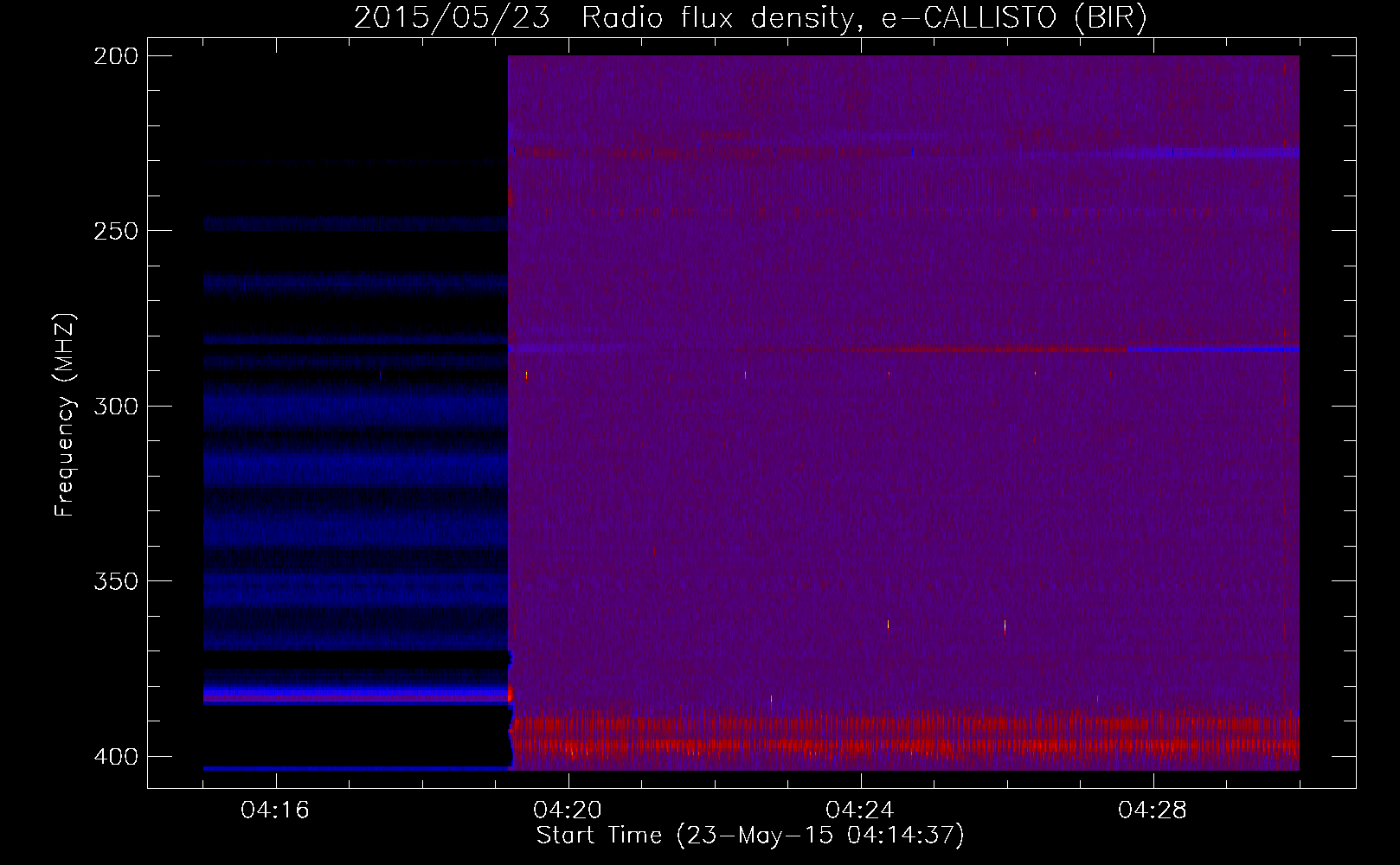Screen dimensions: 1400x865
Task: Select the 300 frequency tick label
Action: coord(116,406)
